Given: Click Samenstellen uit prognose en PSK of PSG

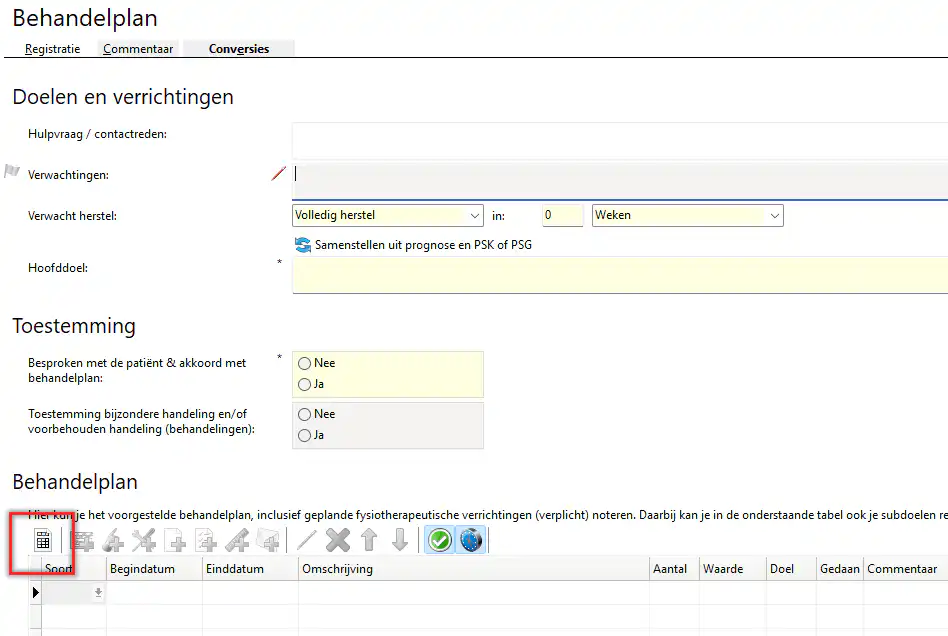Looking at the screenshot, I should (423, 245).
